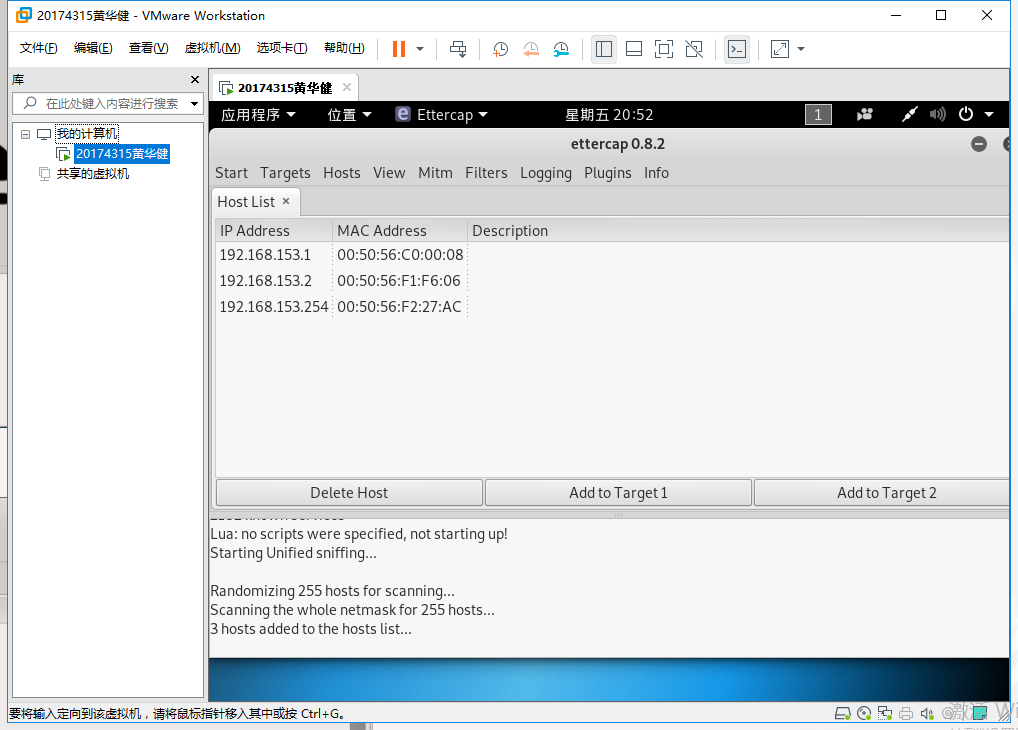
Task: Click the library search input field
Action: (110, 103)
